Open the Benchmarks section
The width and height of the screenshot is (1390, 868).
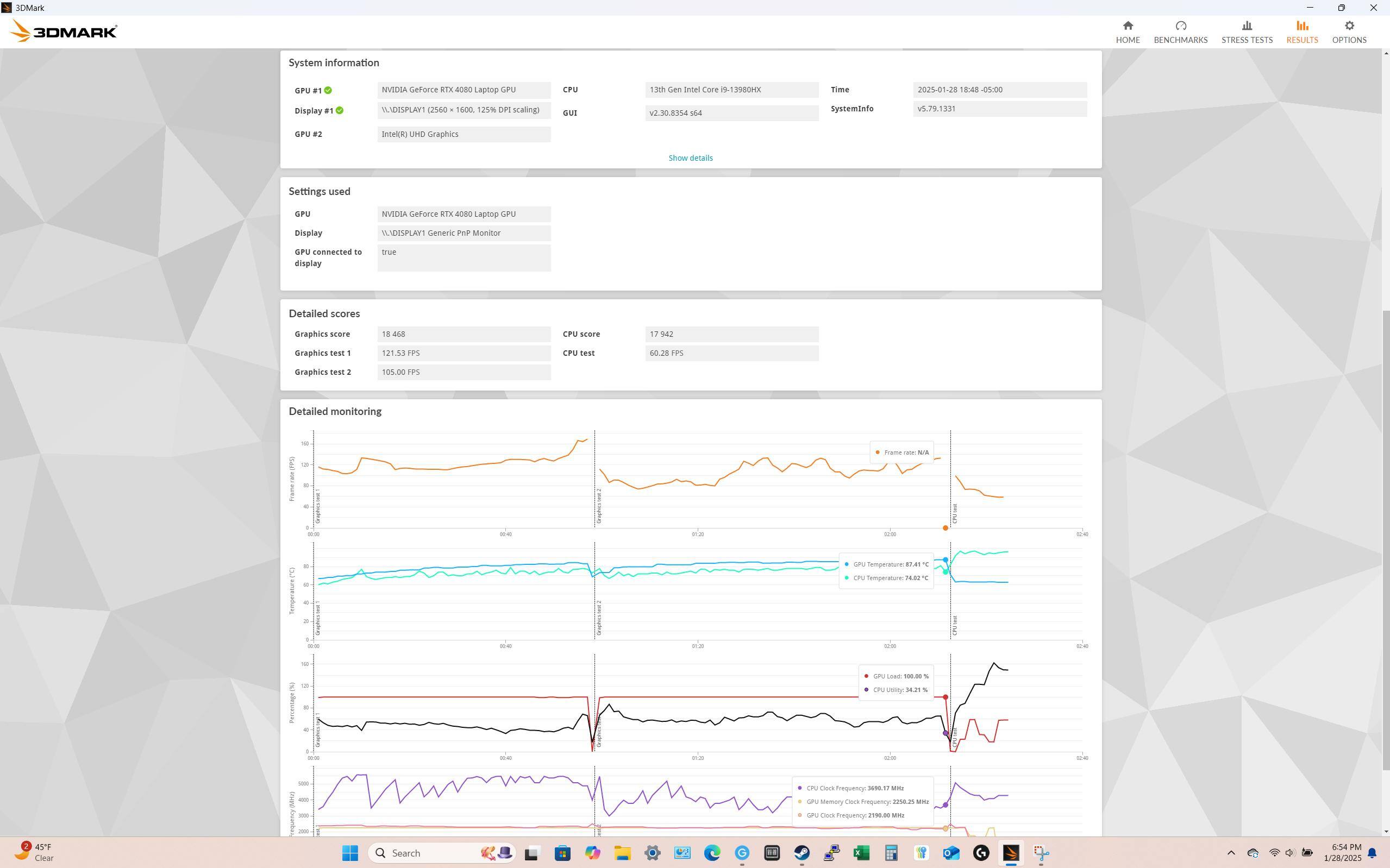[1180, 32]
